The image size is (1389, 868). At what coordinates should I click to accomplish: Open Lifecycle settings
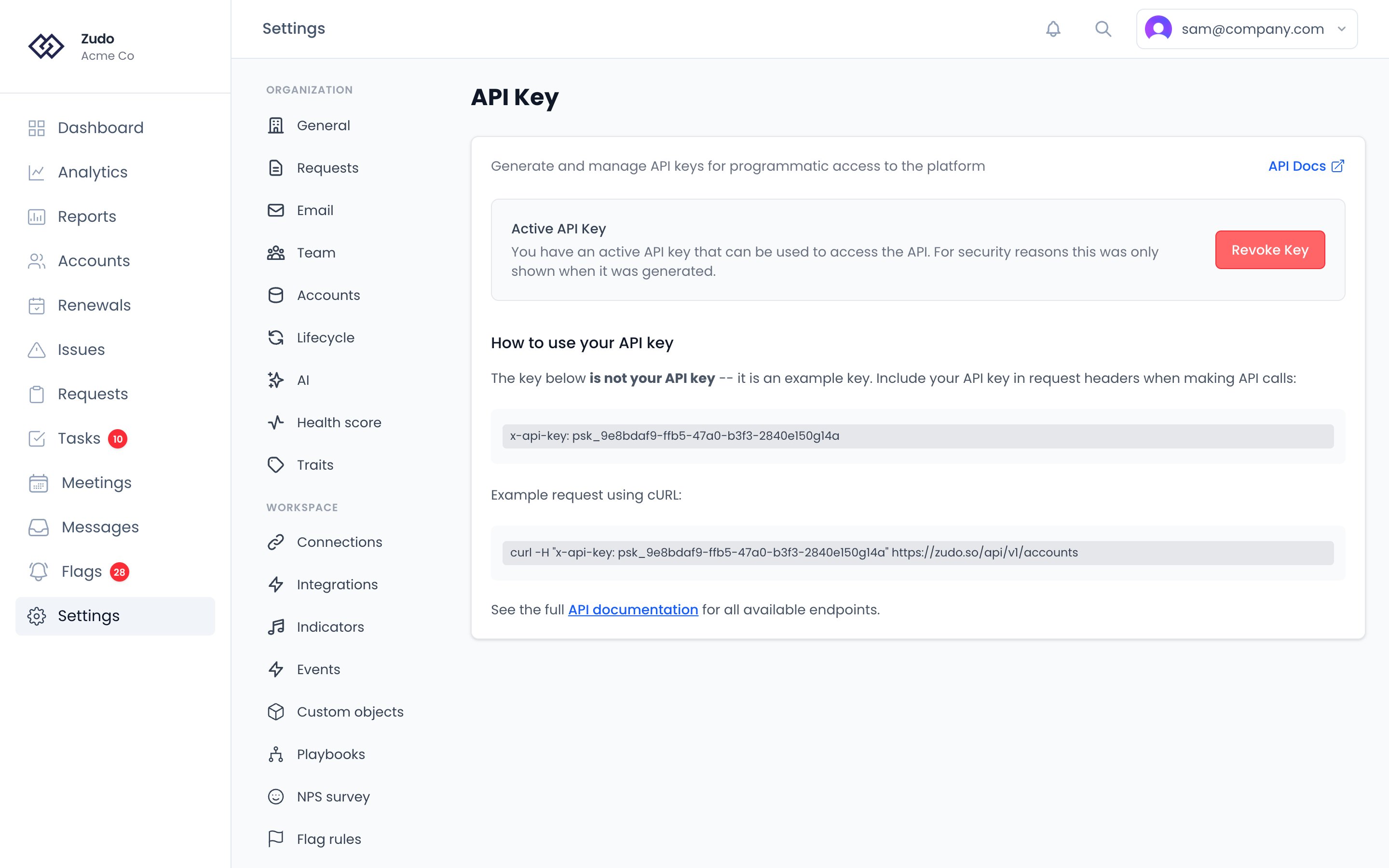tap(311, 338)
